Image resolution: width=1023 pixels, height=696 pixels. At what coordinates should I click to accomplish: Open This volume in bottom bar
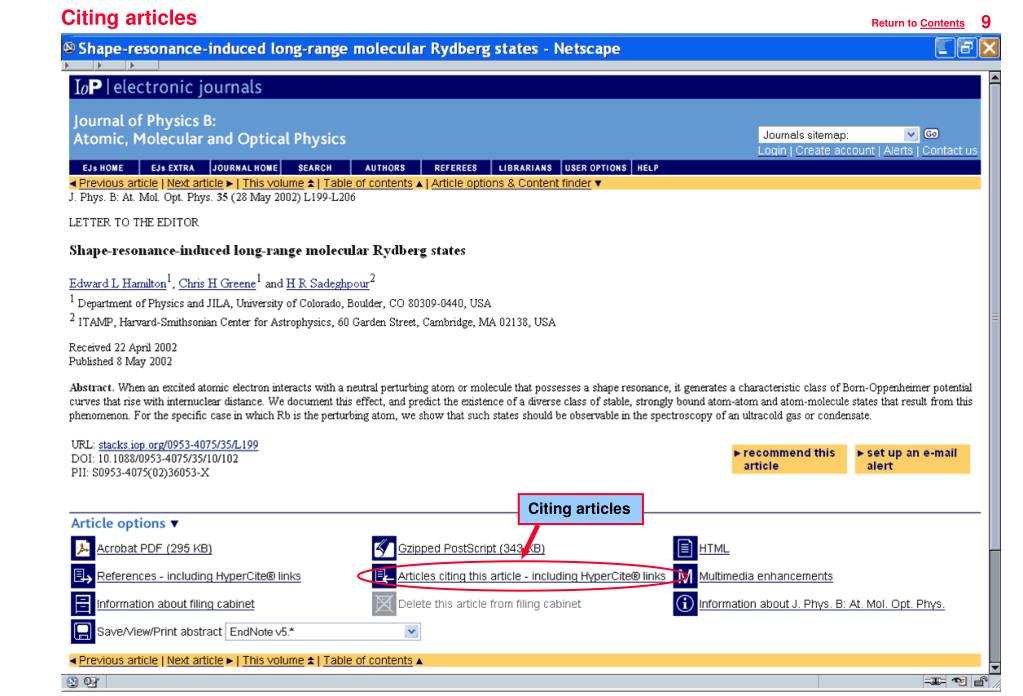click(x=273, y=660)
